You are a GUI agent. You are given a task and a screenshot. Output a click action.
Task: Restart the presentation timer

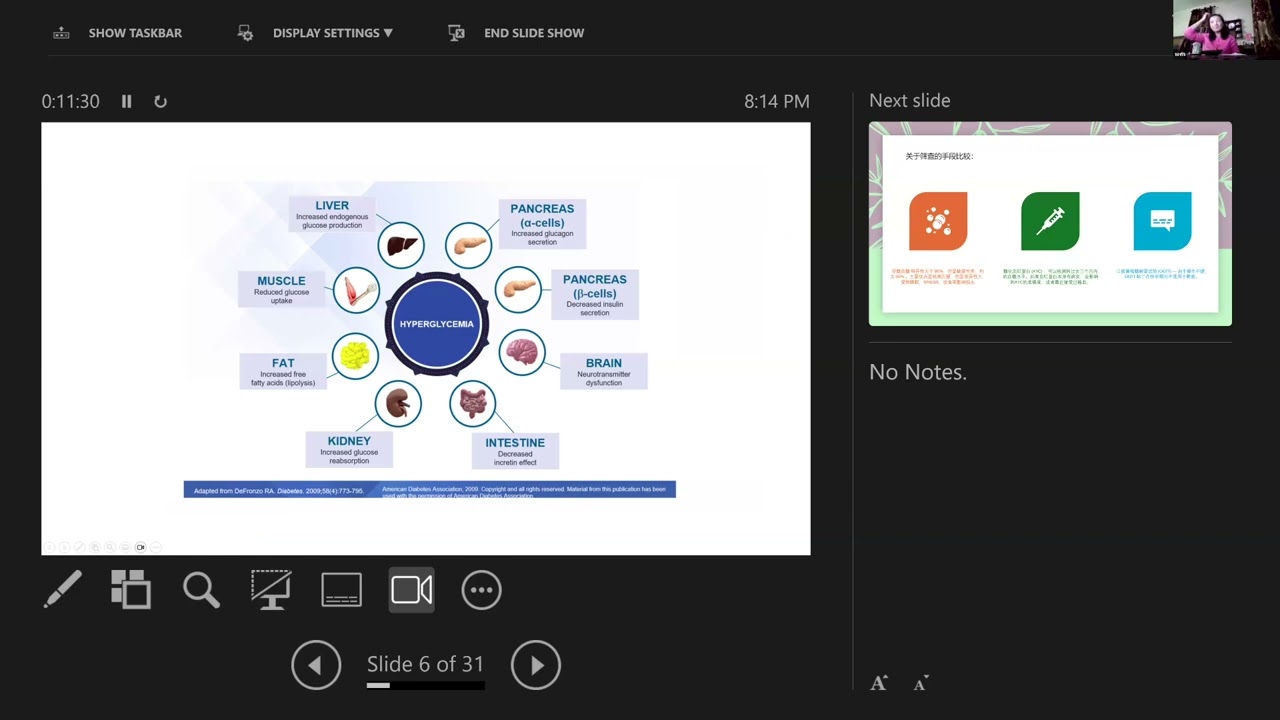click(x=160, y=101)
